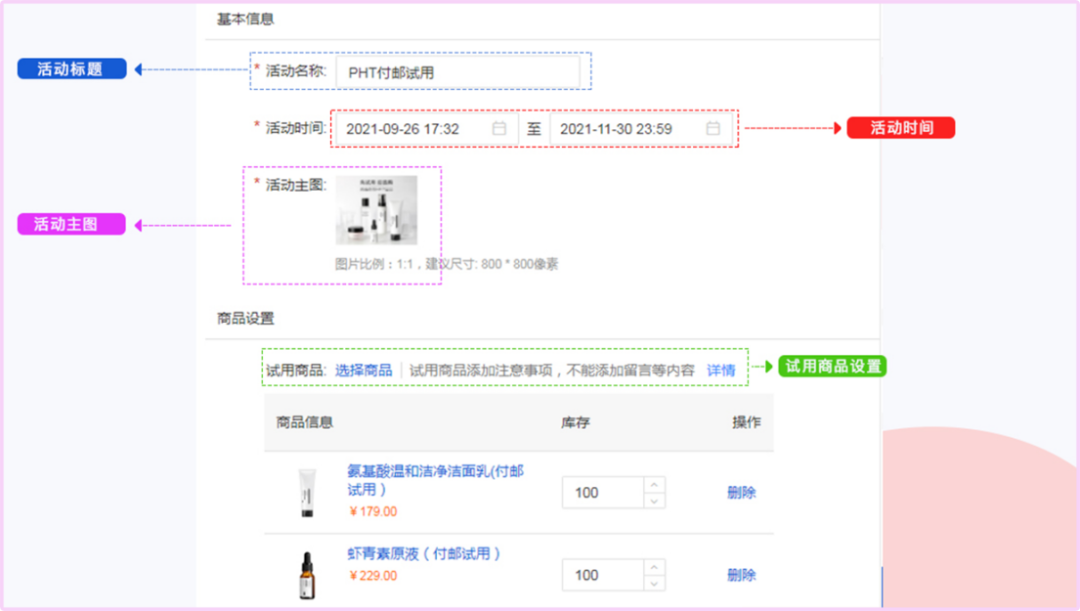Edit the 活动名称 field containing PHT付邮试用
This screenshot has width=1080, height=611.
457,72
